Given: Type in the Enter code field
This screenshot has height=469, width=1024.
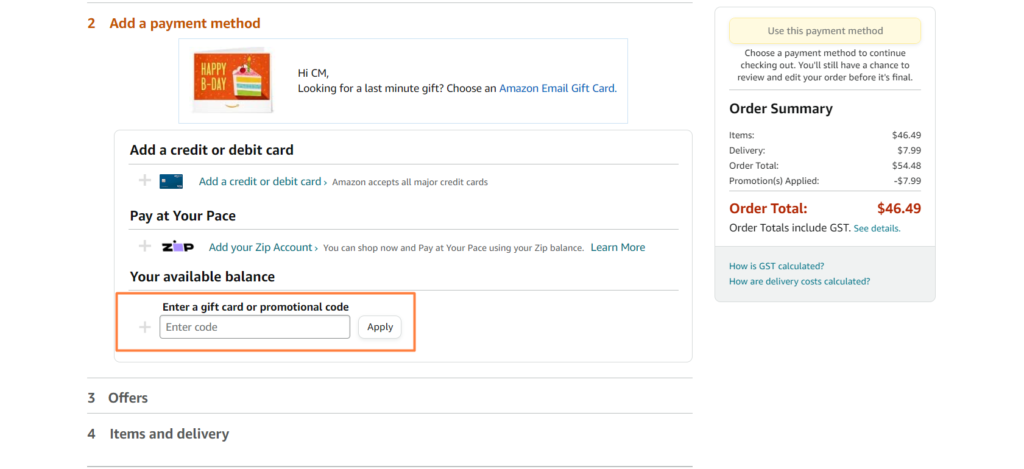Looking at the screenshot, I should 255,327.
